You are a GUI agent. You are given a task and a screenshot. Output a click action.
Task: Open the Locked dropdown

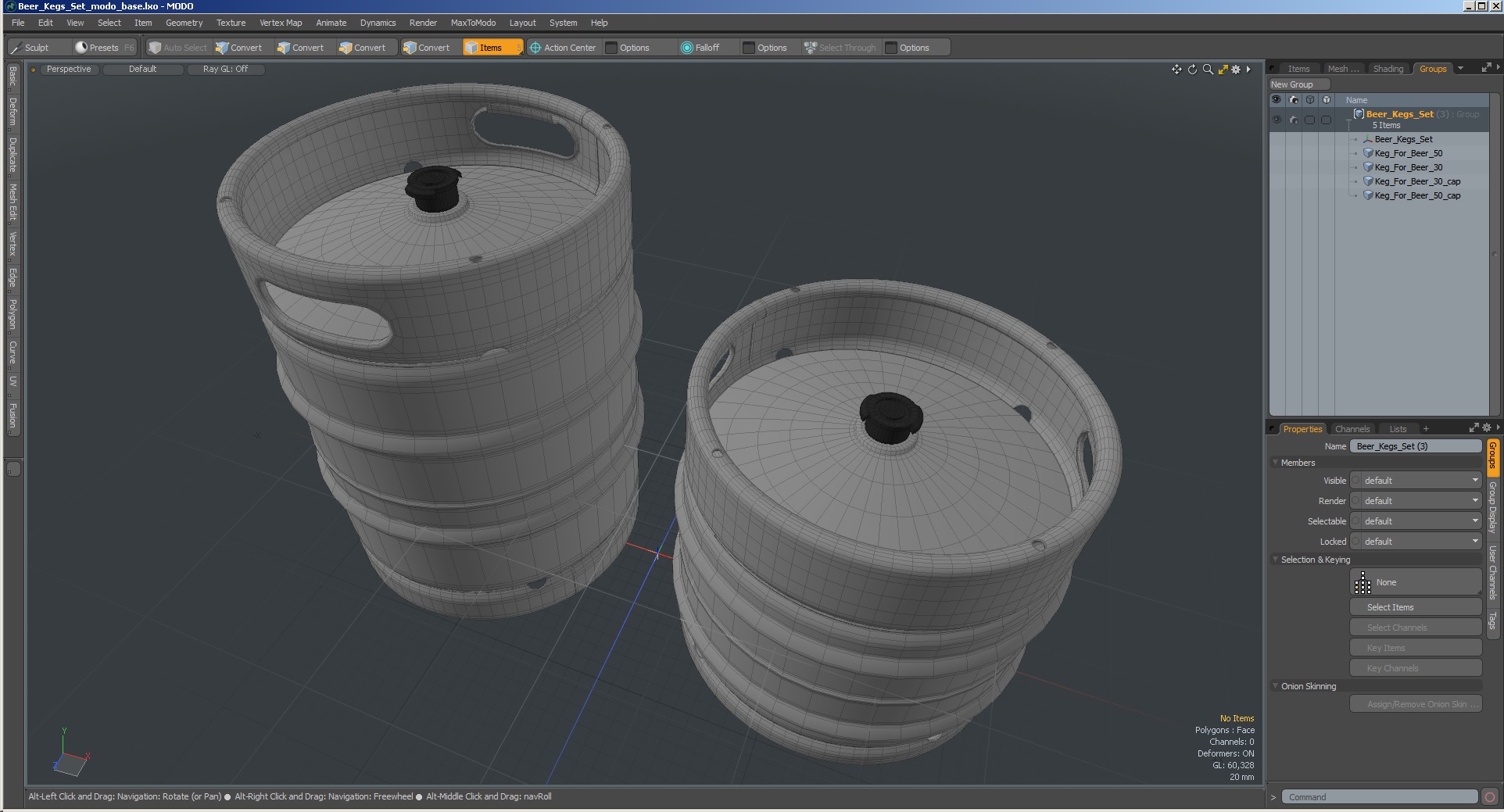[1416, 542]
